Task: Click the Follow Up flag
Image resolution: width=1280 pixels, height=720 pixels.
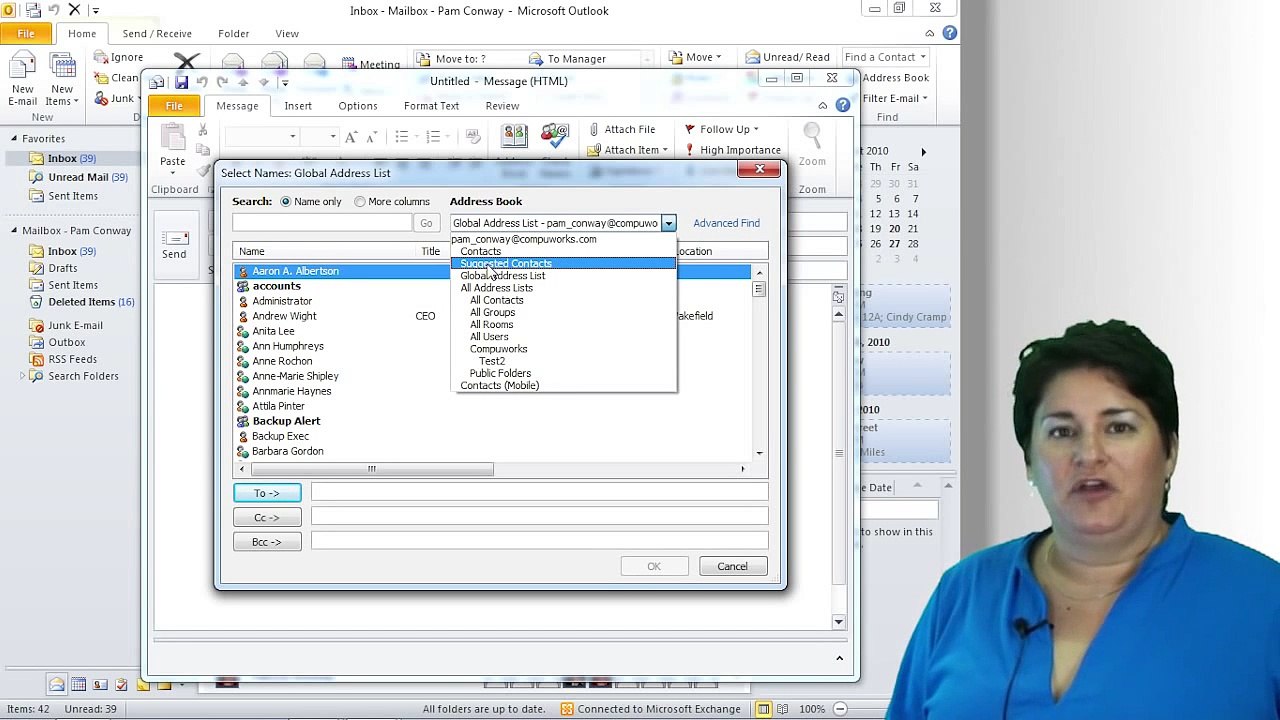Action: pyautogui.click(x=690, y=129)
